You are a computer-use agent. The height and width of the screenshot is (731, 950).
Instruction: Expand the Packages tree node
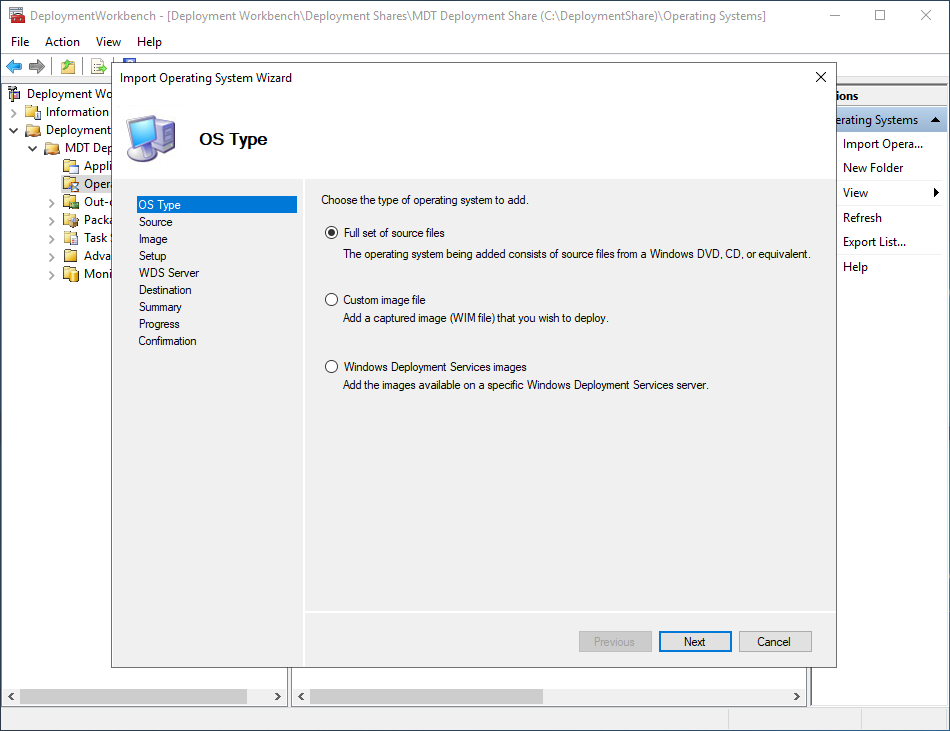[x=51, y=221]
